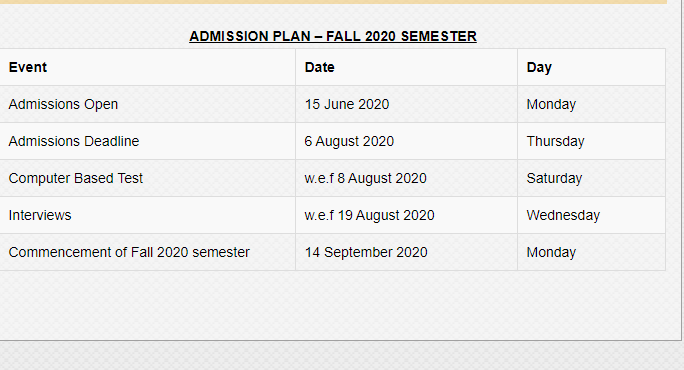This screenshot has height=370, width=684.
Task: Click the w.e.f 8 August 2020 cell
Action: click(407, 178)
